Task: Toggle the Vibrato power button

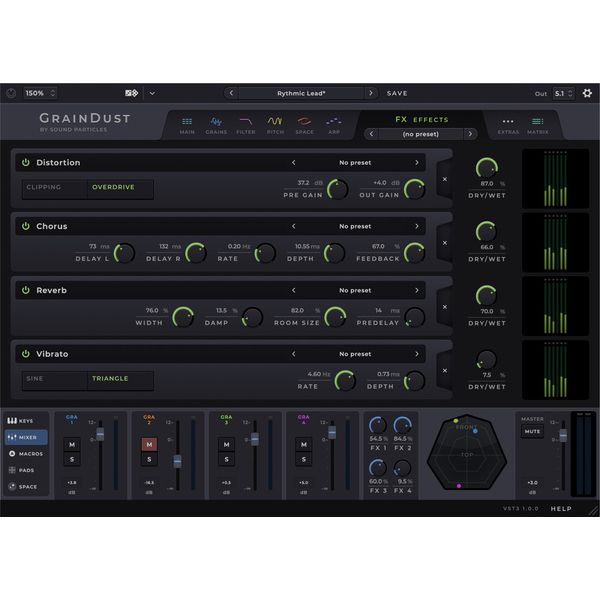Action: click(26, 354)
